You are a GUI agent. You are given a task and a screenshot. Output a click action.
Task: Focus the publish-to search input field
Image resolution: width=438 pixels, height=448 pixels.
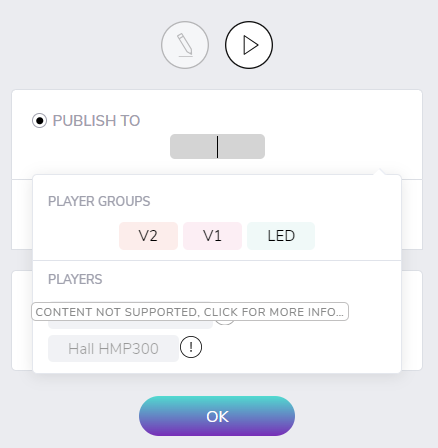tap(217, 147)
